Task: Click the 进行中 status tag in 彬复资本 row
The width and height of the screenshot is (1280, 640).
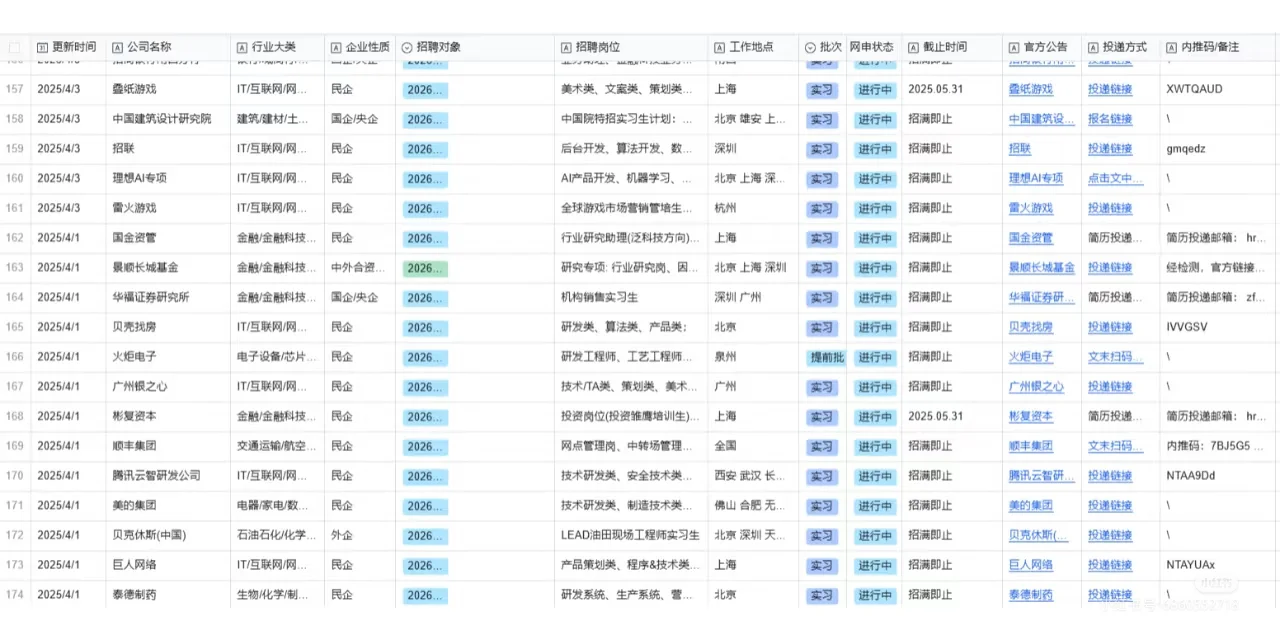Action: tap(874, 416)
